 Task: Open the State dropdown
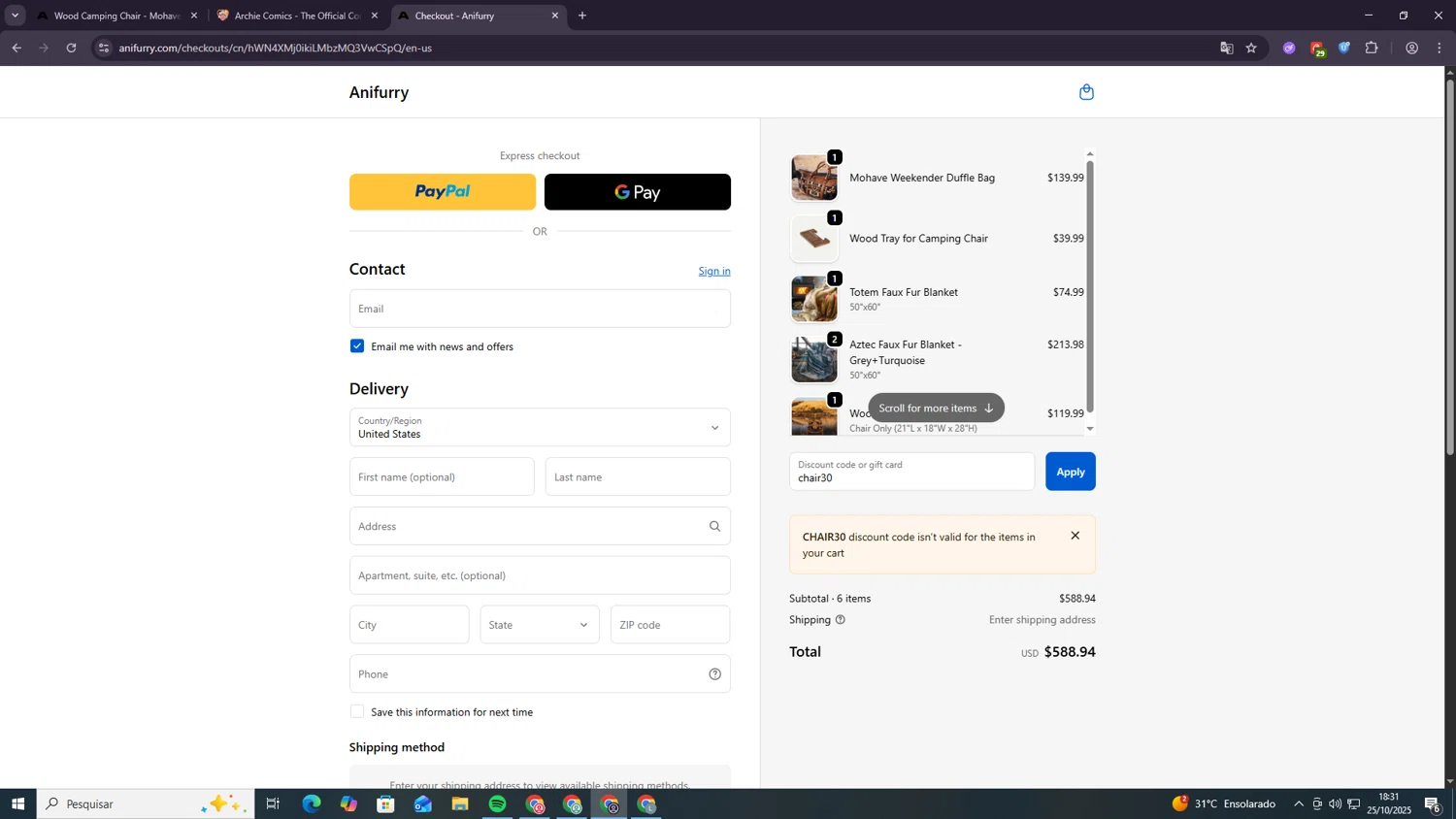[540, 625]
